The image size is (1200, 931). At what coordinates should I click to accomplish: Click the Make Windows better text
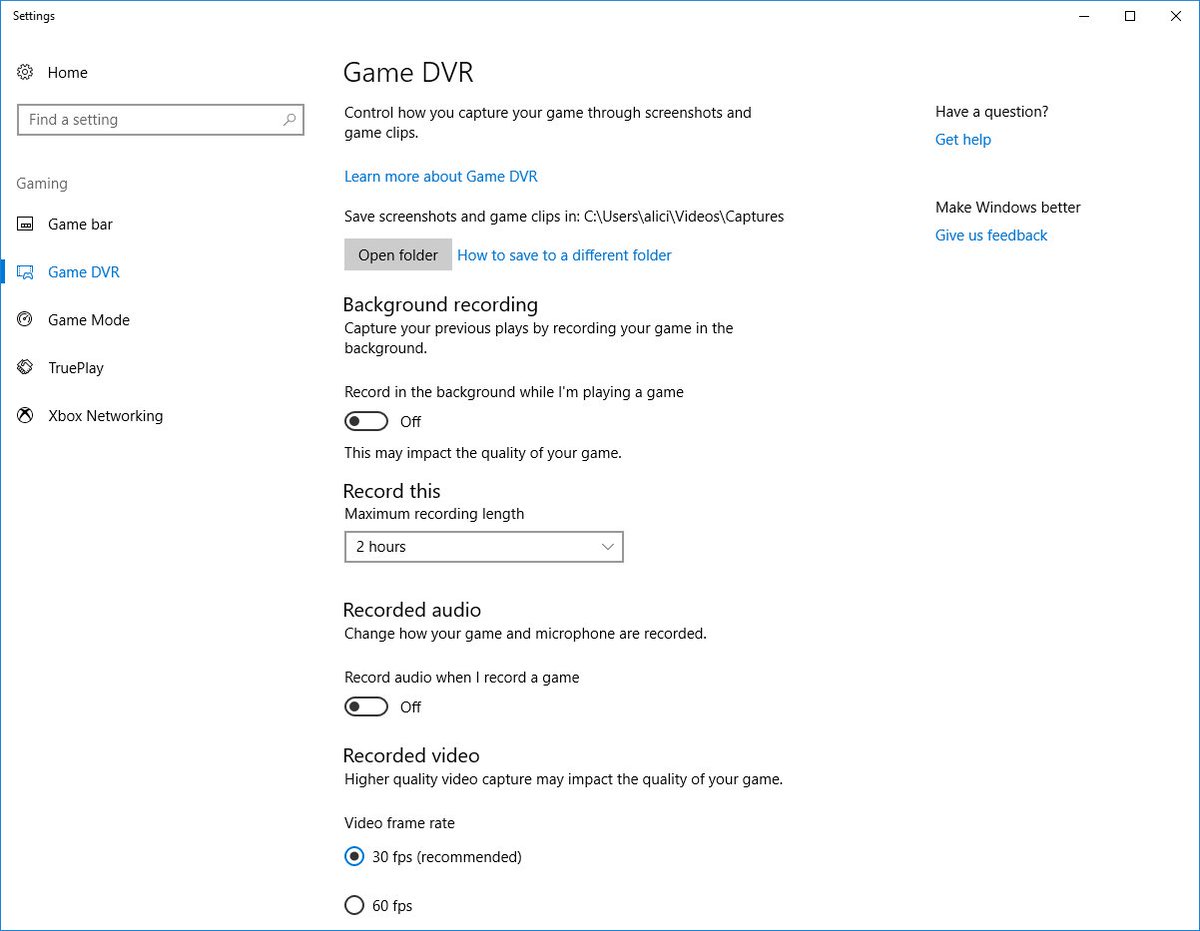1008,208
